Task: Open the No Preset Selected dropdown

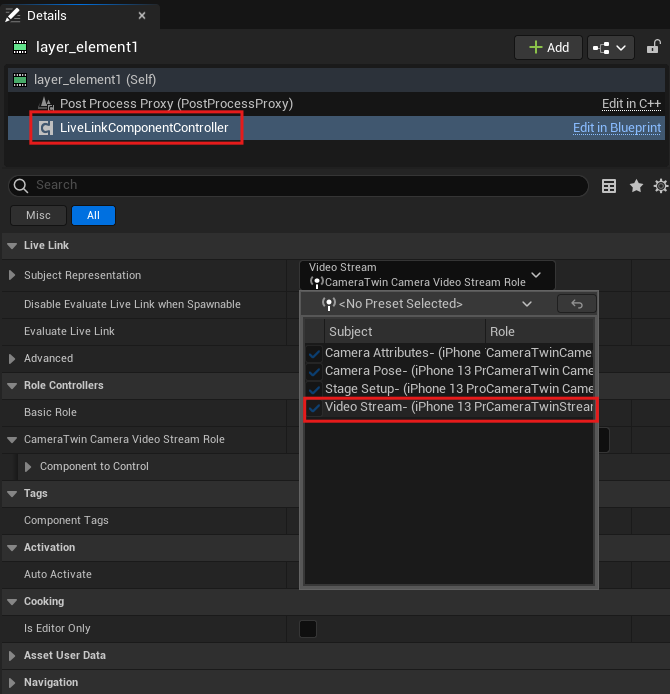Action: click(x=427, y=304)
